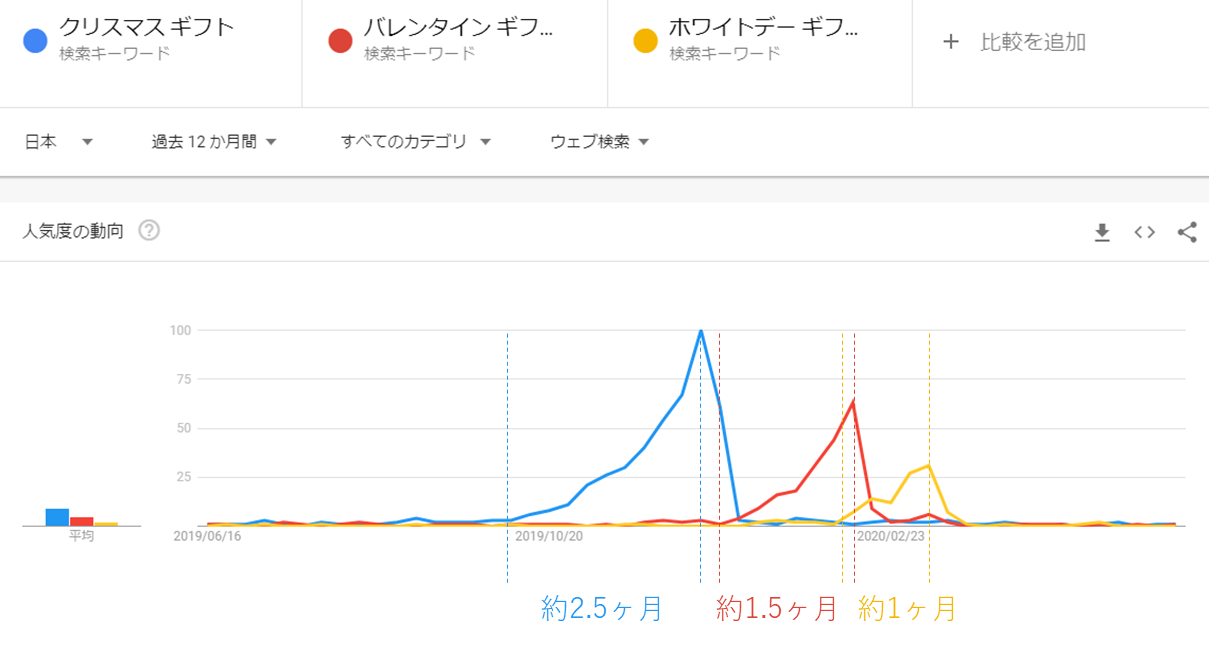
Task: Click the 2019/10/20 date label
Action: pyautogui.click(x=548, y=536)
